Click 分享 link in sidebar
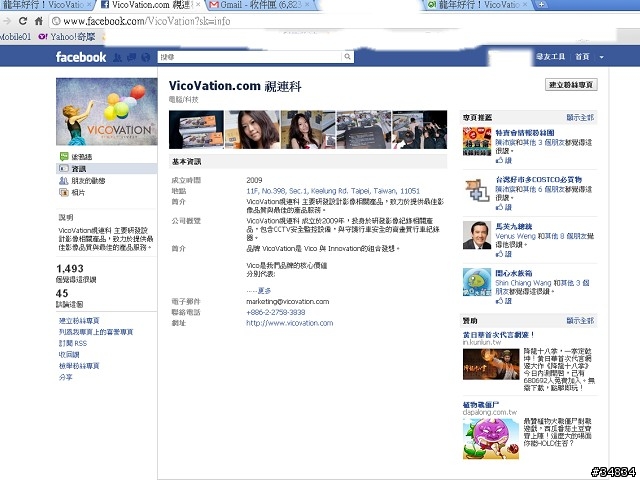Viewport: 640px width, 480px height. coord(65,377)
